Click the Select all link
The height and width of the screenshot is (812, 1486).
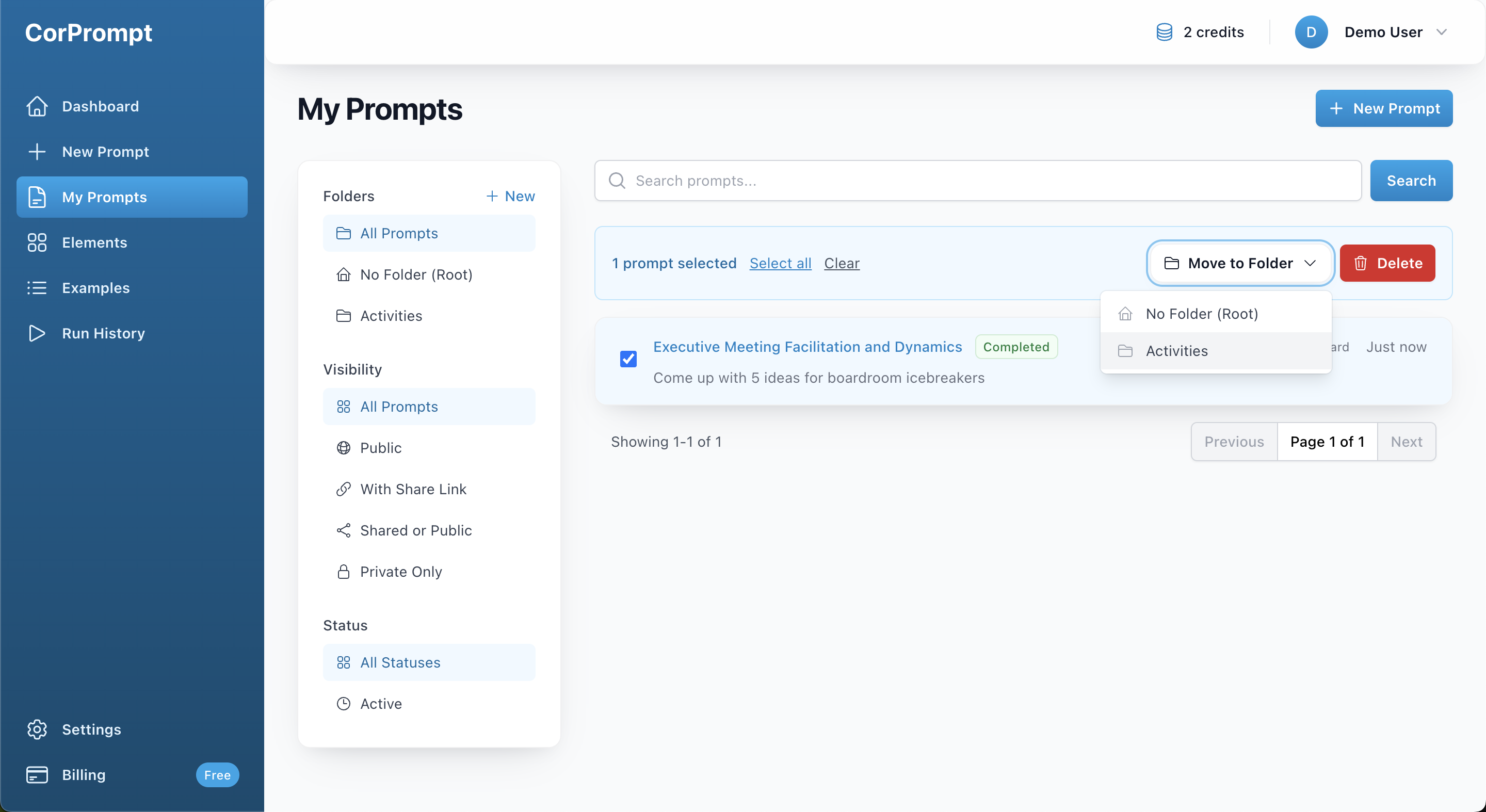(x=780, y=263)
